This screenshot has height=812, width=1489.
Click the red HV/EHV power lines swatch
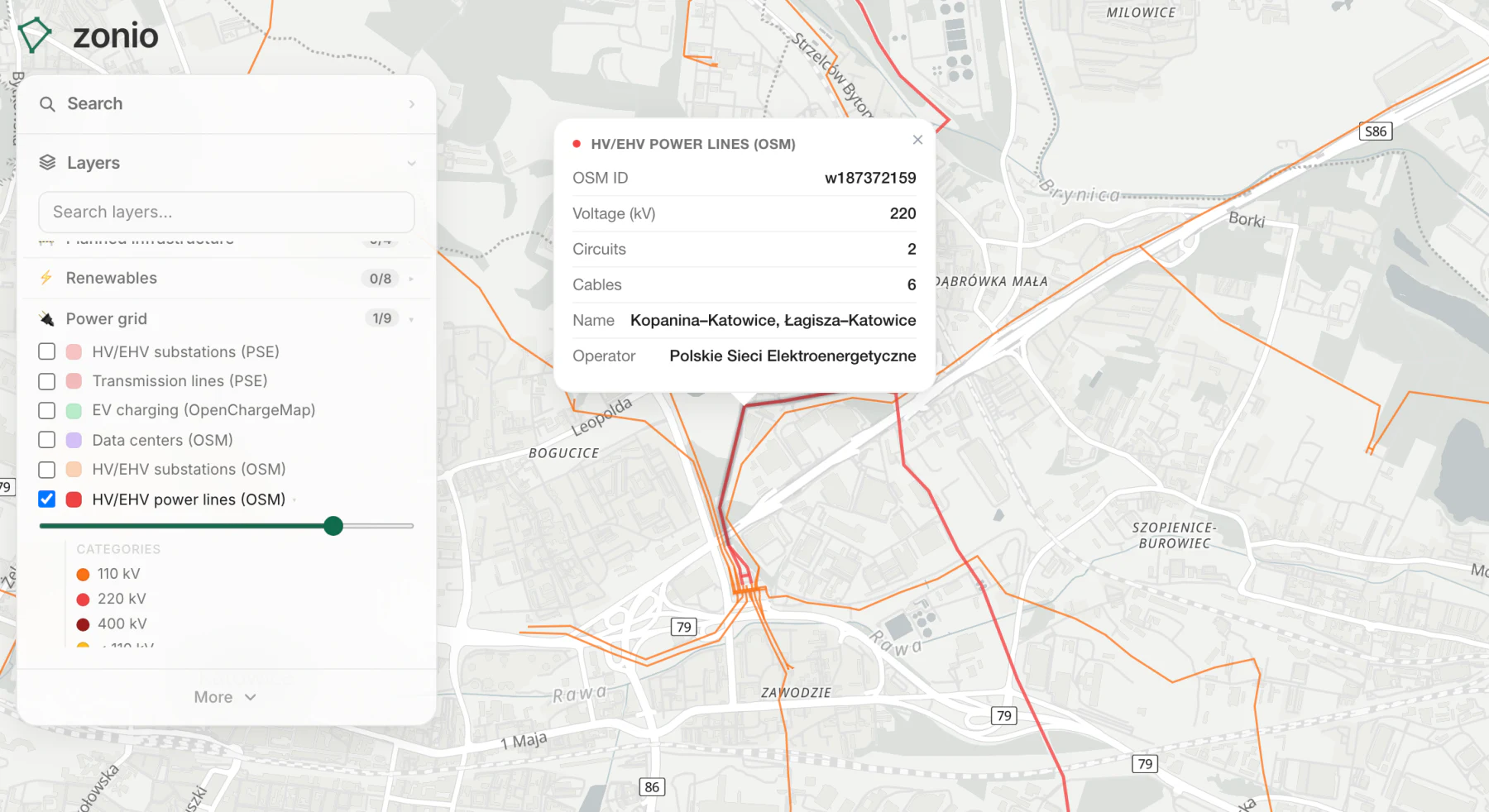pyautogui.click(x=74, y=499)
